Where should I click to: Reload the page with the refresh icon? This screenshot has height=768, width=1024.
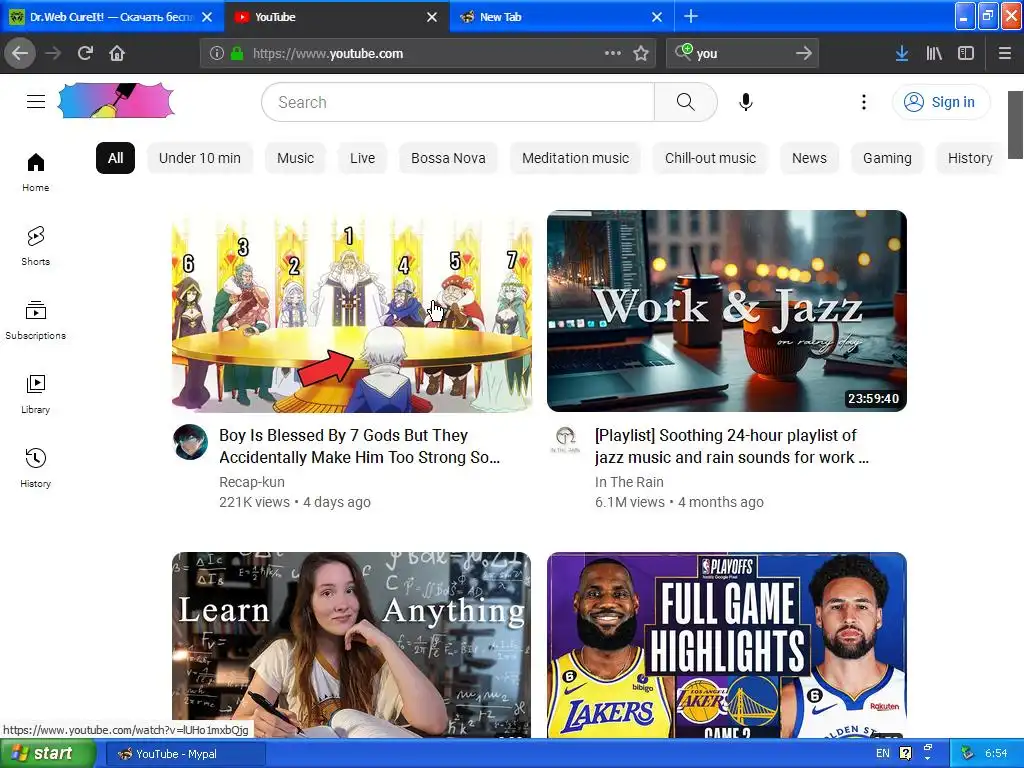[85, 53]
